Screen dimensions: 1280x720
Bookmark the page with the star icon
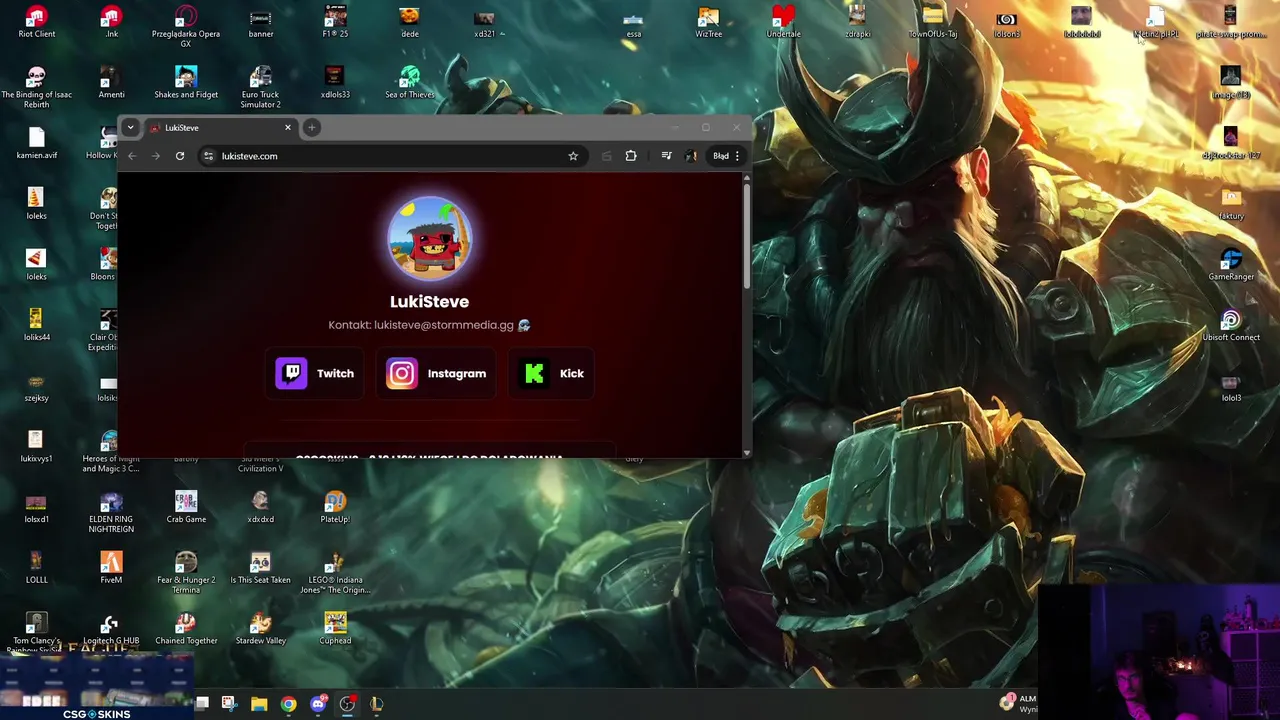coord(573,156)
